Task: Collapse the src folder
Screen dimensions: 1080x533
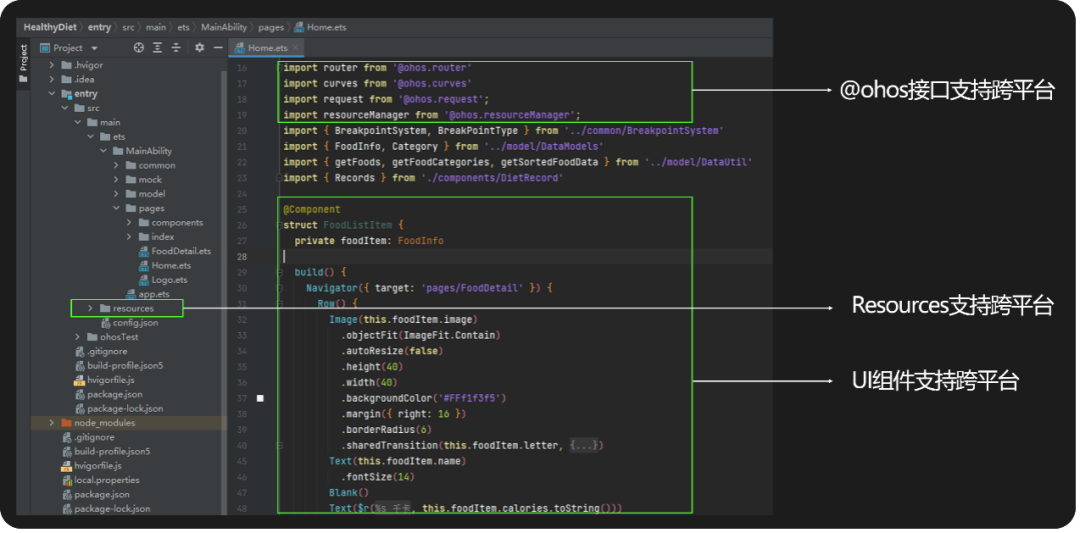Action: (65, 108)
